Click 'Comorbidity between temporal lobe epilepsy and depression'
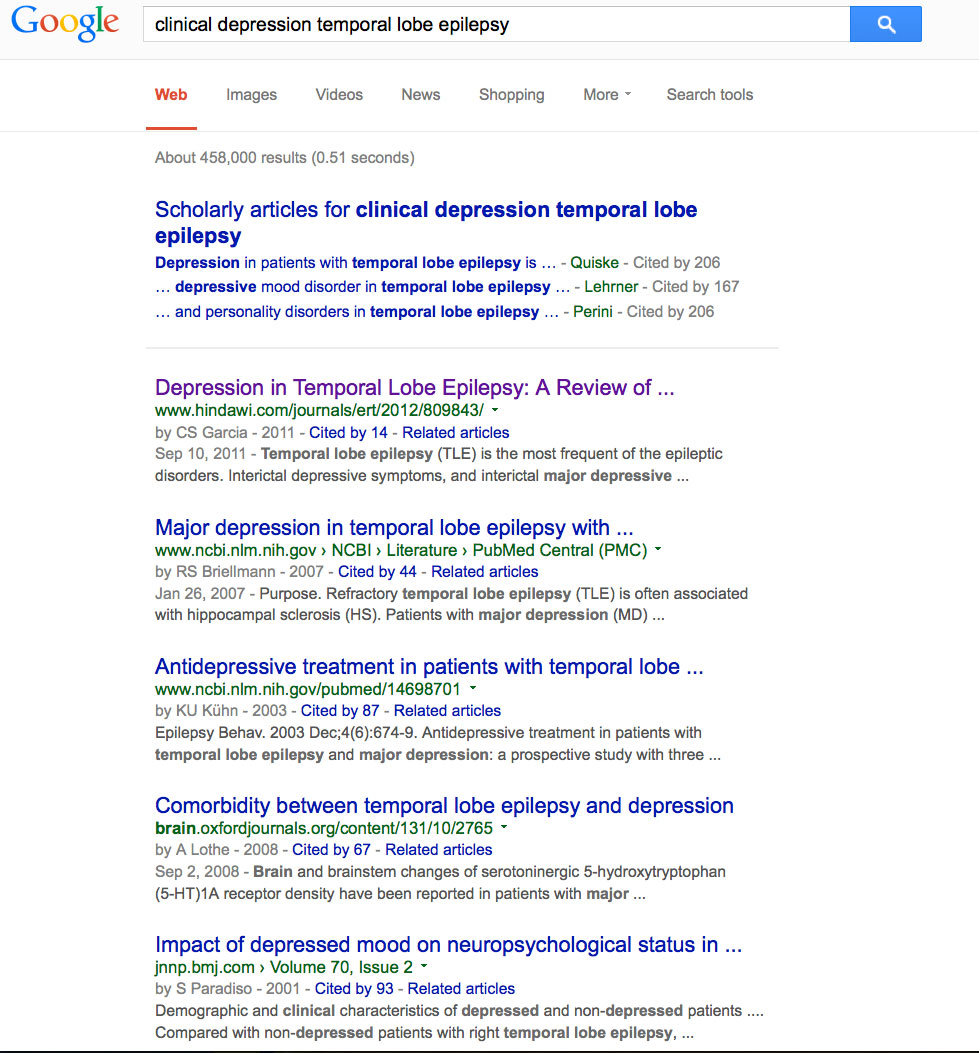This screenshot has height=1053, width=979. pyautogui.click(x=444, y=805)
